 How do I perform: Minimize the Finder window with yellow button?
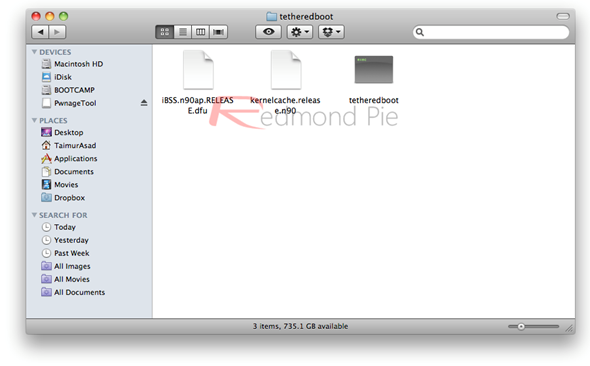[50, 16]
